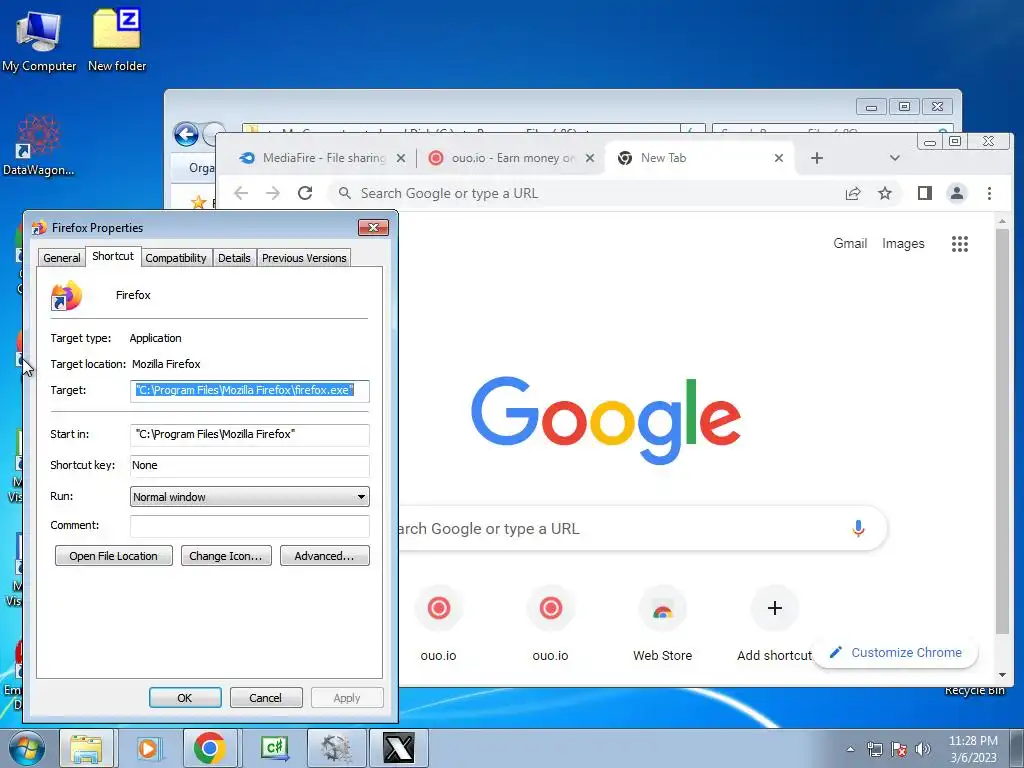This screenshot has height=768, width=1024.
Task: Open the C# app in the taskbar
Action: point(274,748)
